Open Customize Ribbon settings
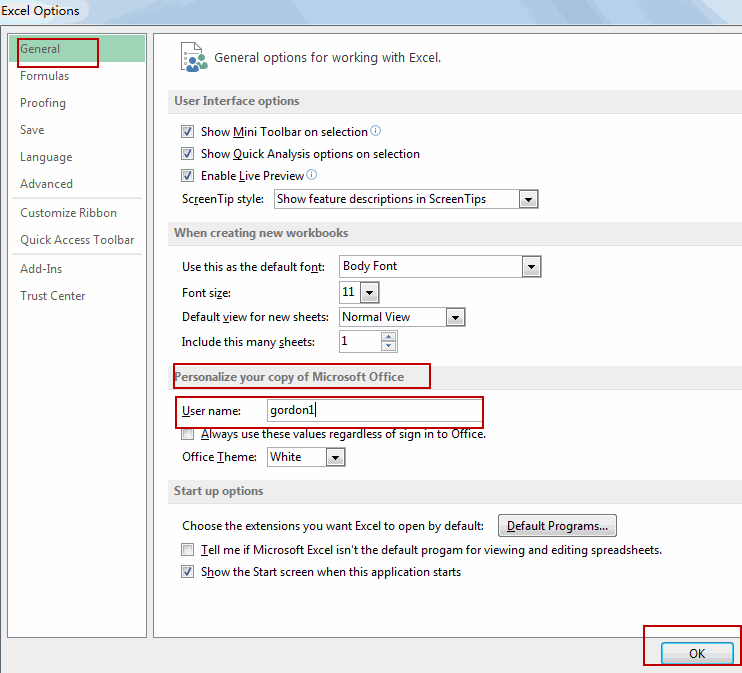The height and width of the screenshot is (673, 742). [69, 213]
